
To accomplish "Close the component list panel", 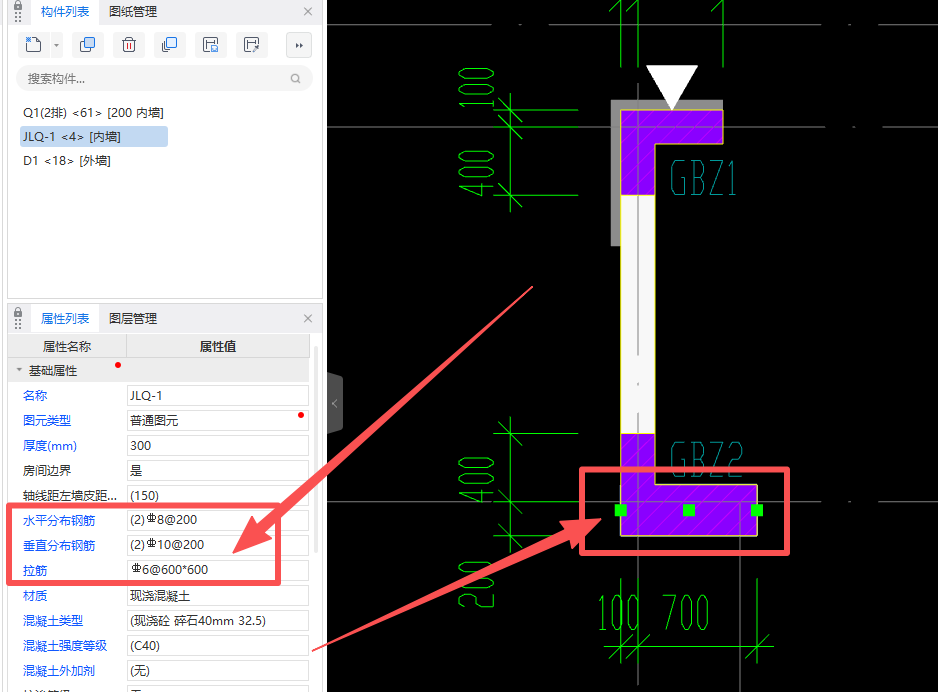I will 308,11.
